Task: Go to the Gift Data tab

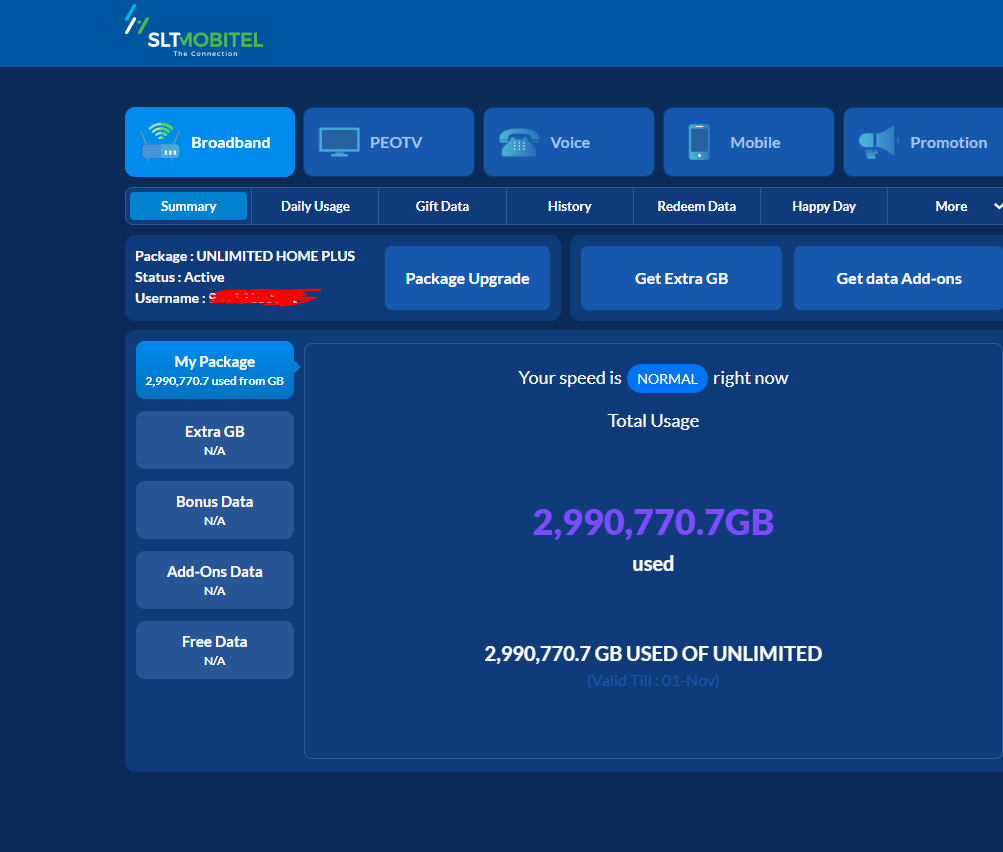Action: coord(442,206)
